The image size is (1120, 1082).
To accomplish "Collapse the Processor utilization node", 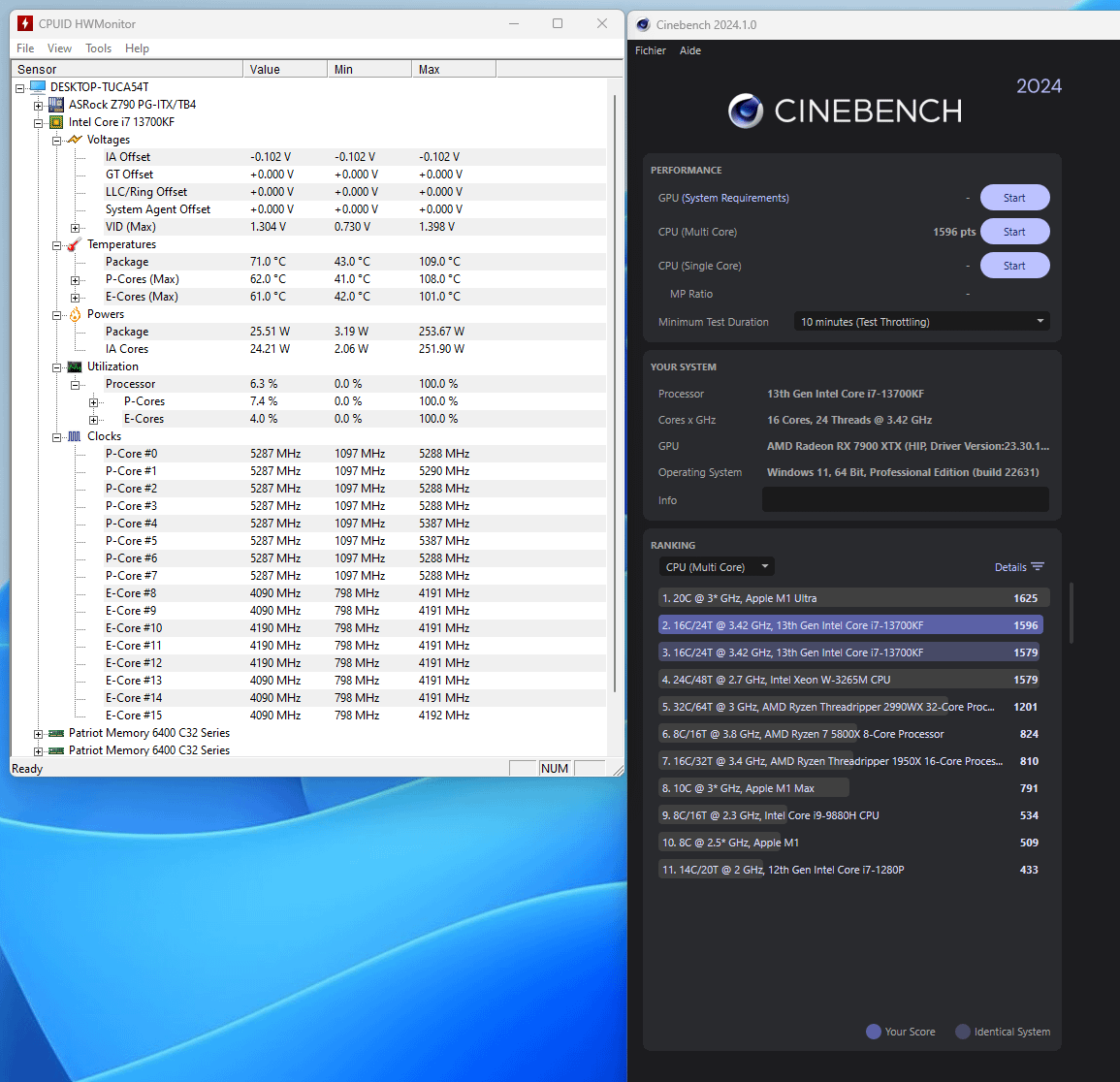I will point(75,385).
